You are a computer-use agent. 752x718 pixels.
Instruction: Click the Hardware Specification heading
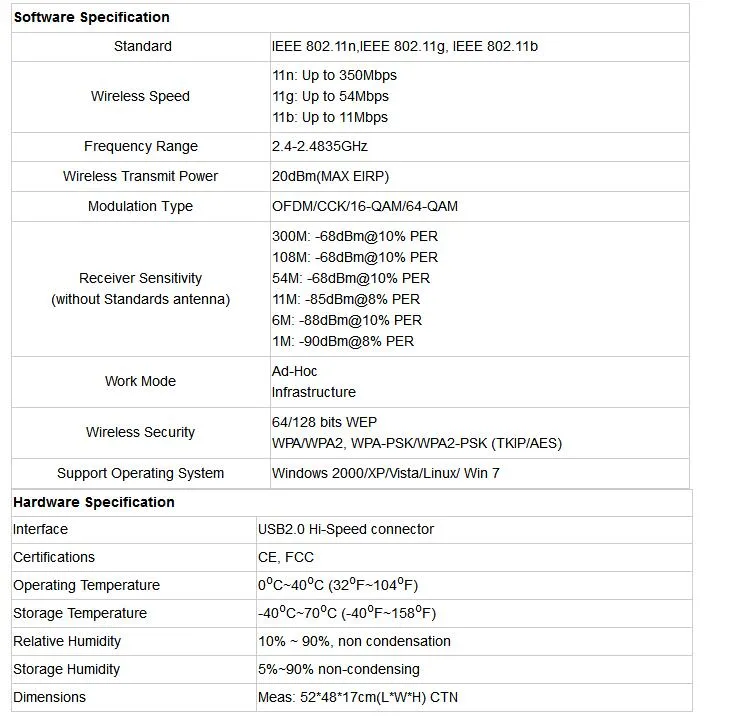(x=94, y=502)
